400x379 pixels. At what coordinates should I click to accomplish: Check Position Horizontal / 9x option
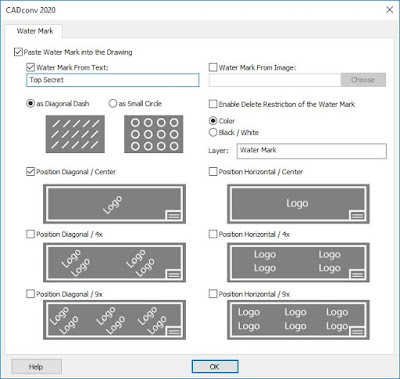pyautogui.click(x=213, y=294)
